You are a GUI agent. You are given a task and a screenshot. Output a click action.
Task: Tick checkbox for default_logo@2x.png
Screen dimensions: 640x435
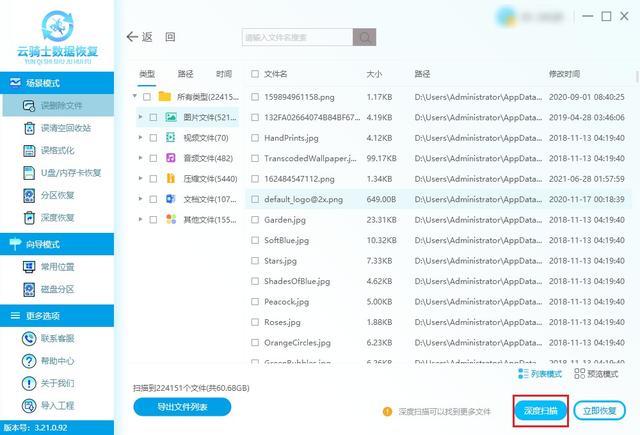tap(255, 199)
